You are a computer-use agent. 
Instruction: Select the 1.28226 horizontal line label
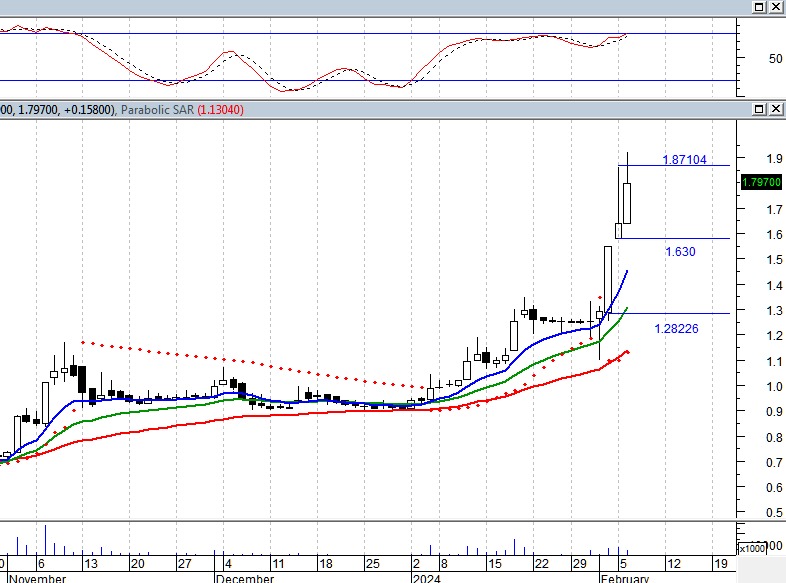tap(677, 328)
